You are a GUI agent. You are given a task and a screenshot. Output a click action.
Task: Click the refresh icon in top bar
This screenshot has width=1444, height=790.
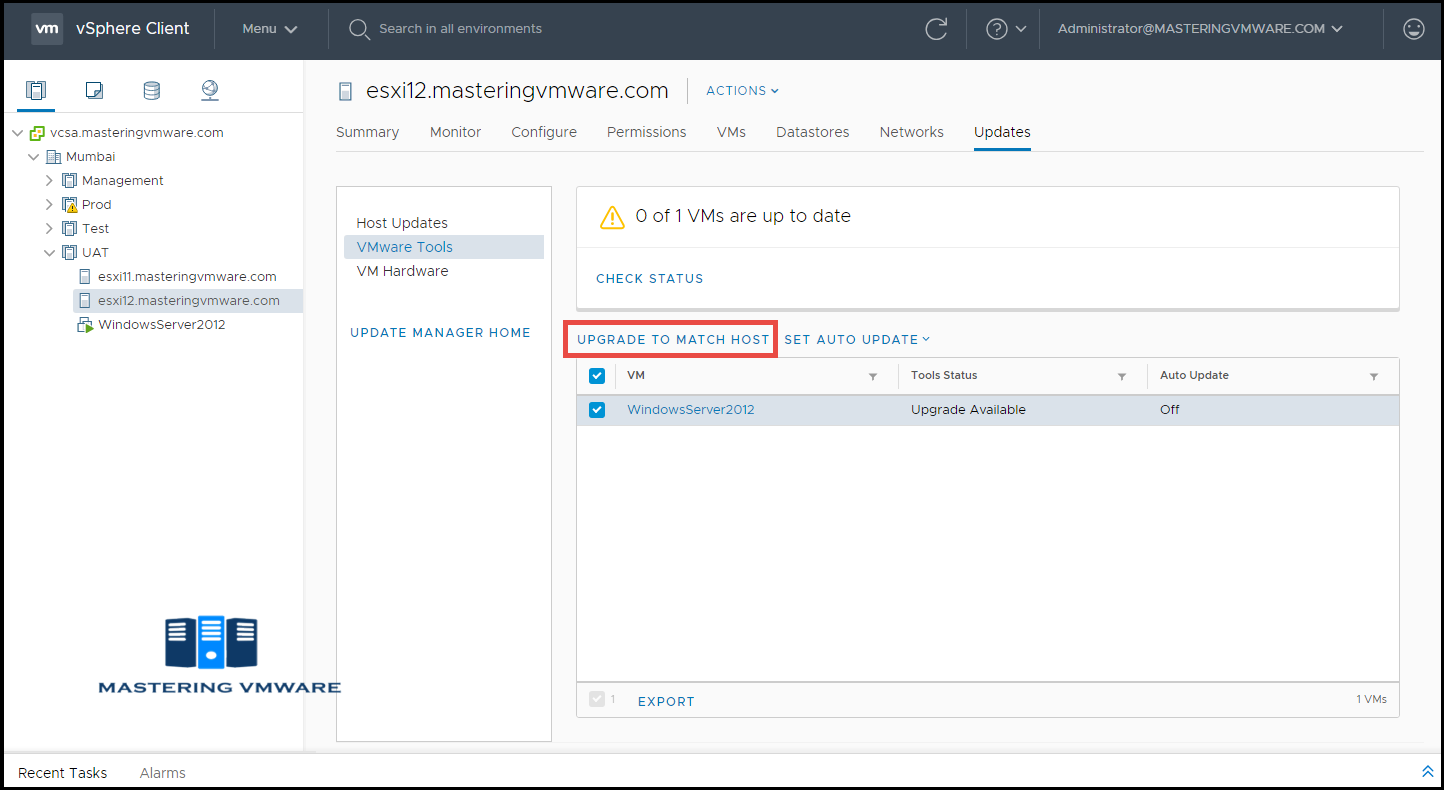coord(936,29)
